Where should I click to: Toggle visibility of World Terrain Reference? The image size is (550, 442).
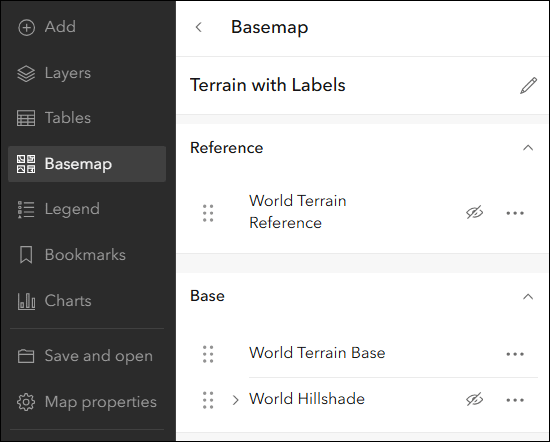[x=475, y=213]
